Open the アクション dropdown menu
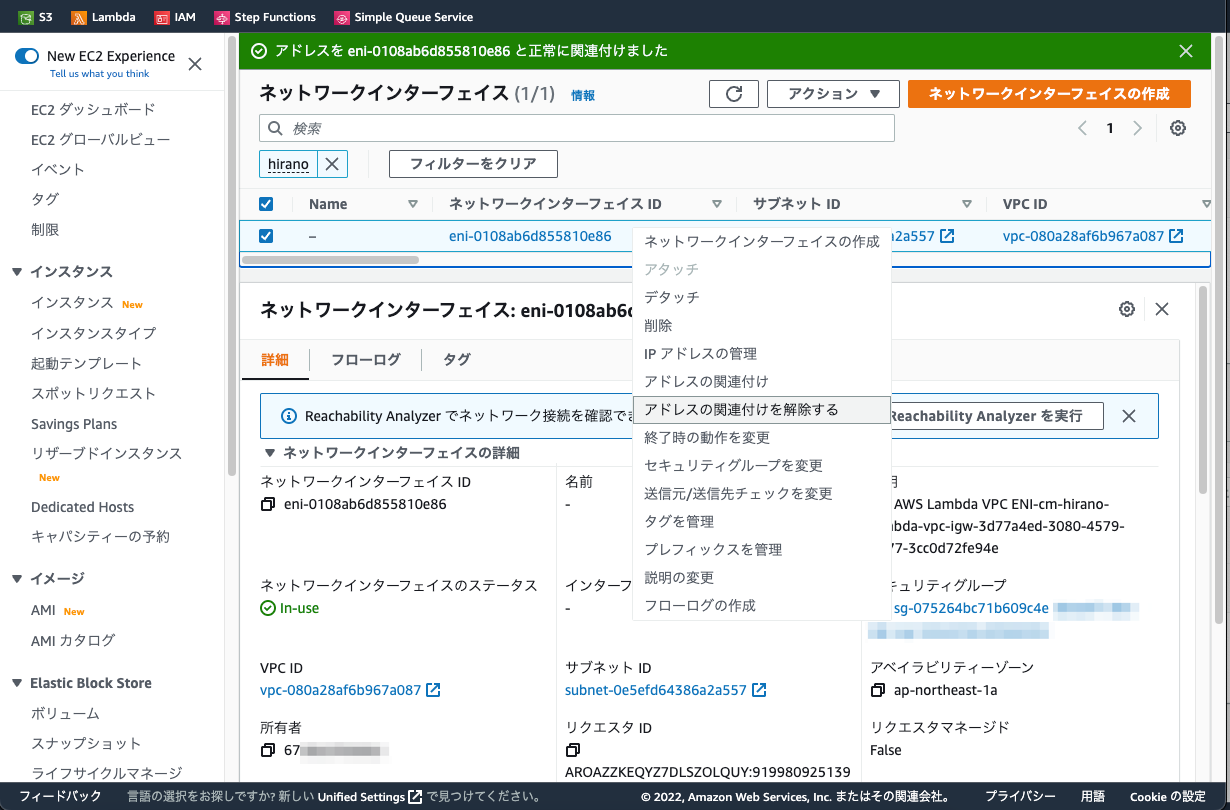 pos(834,93)
